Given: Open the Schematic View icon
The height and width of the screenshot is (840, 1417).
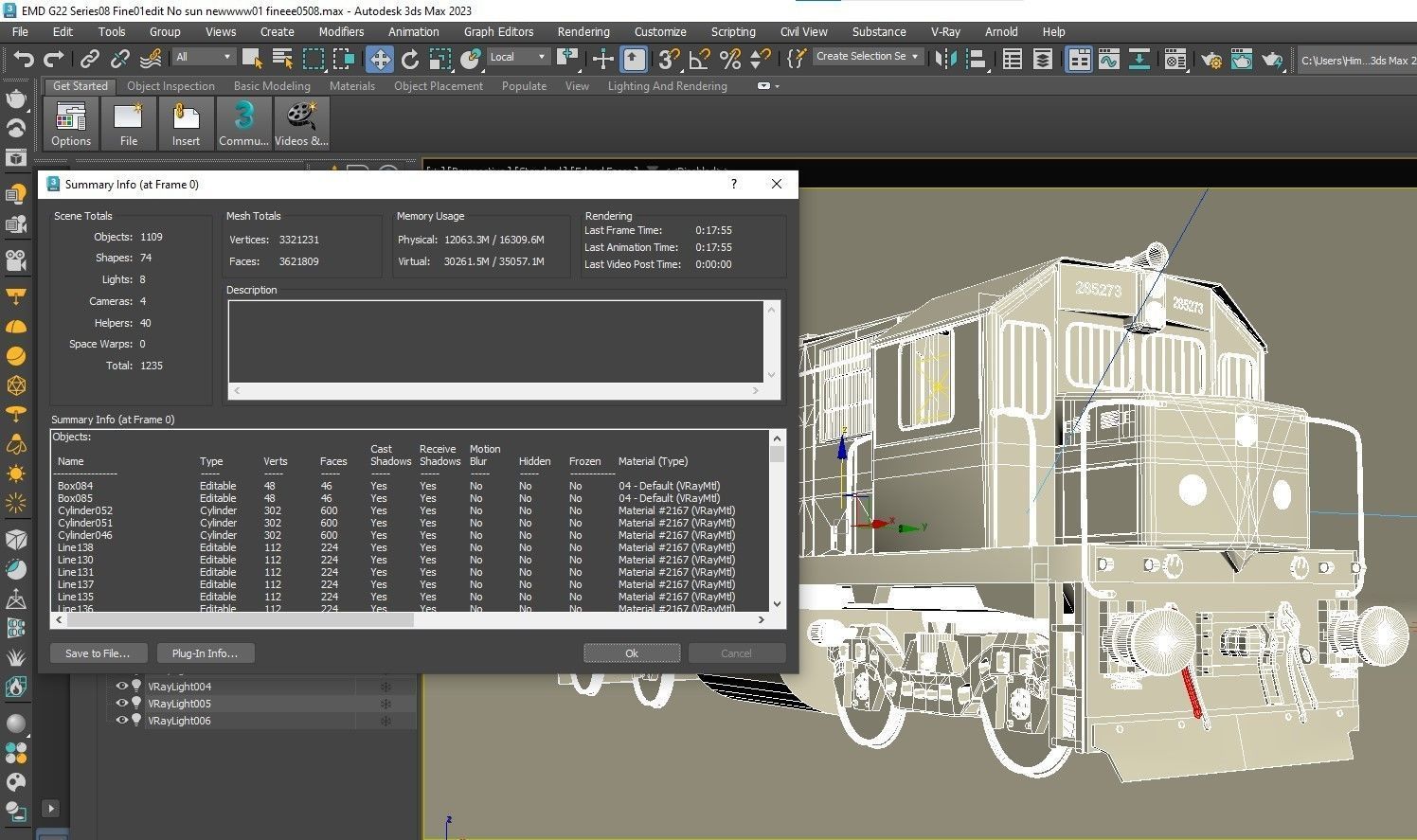Looking at the screenshot, I should (x=1139, y=60).
